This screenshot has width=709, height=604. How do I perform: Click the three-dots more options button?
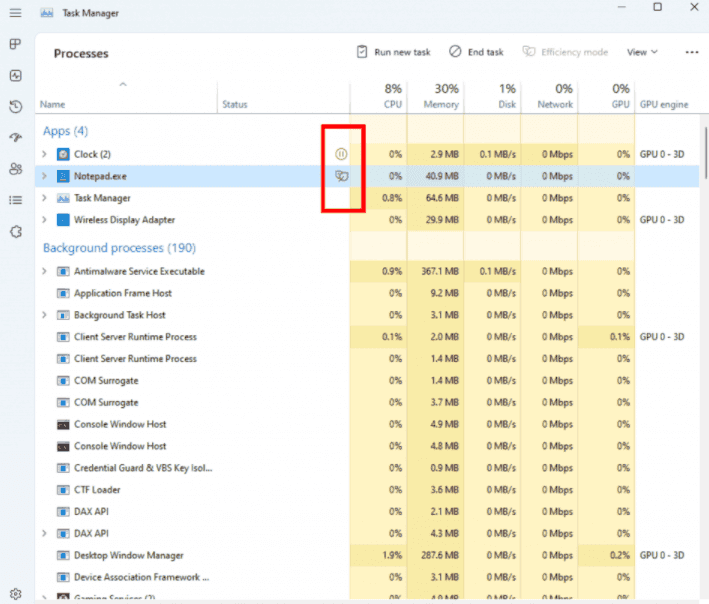(691, 52)
